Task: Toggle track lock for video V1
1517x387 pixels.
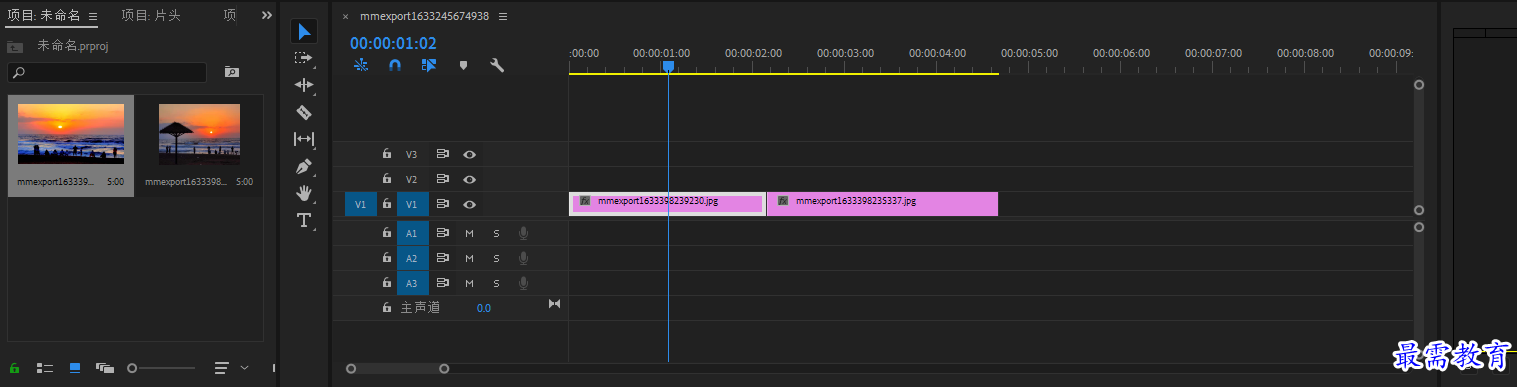Action: click(387, 204)
